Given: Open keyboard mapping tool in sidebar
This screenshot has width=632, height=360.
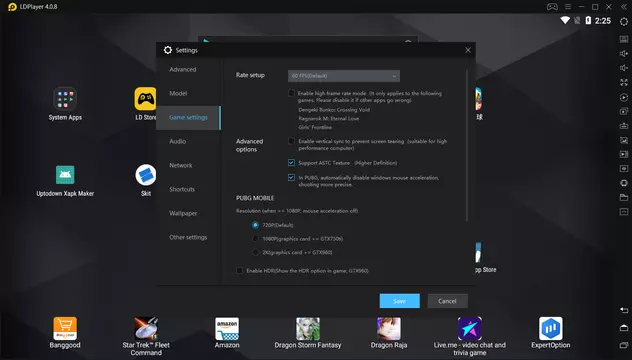Looking at the screenshot, I should tap(624, 39).
